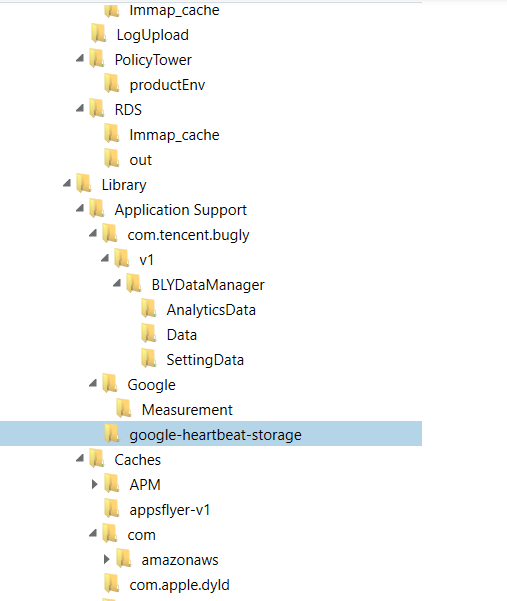507x601 pixels.
Task: Collapse the Google tree node
Action: coord(93,383)
